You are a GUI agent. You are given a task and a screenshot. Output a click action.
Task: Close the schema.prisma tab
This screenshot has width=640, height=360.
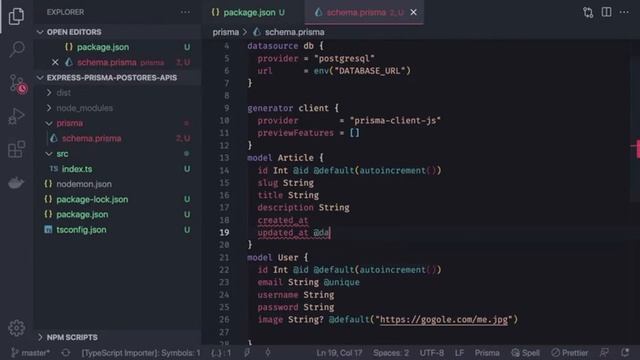click(x=413, y=12)
